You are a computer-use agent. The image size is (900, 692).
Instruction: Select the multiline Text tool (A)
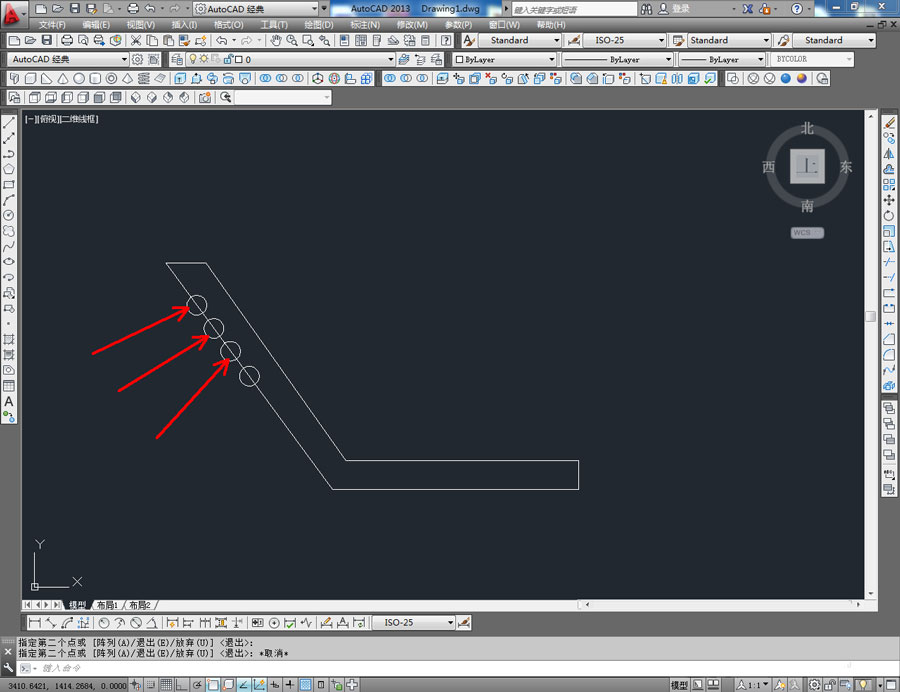point(9,401)
